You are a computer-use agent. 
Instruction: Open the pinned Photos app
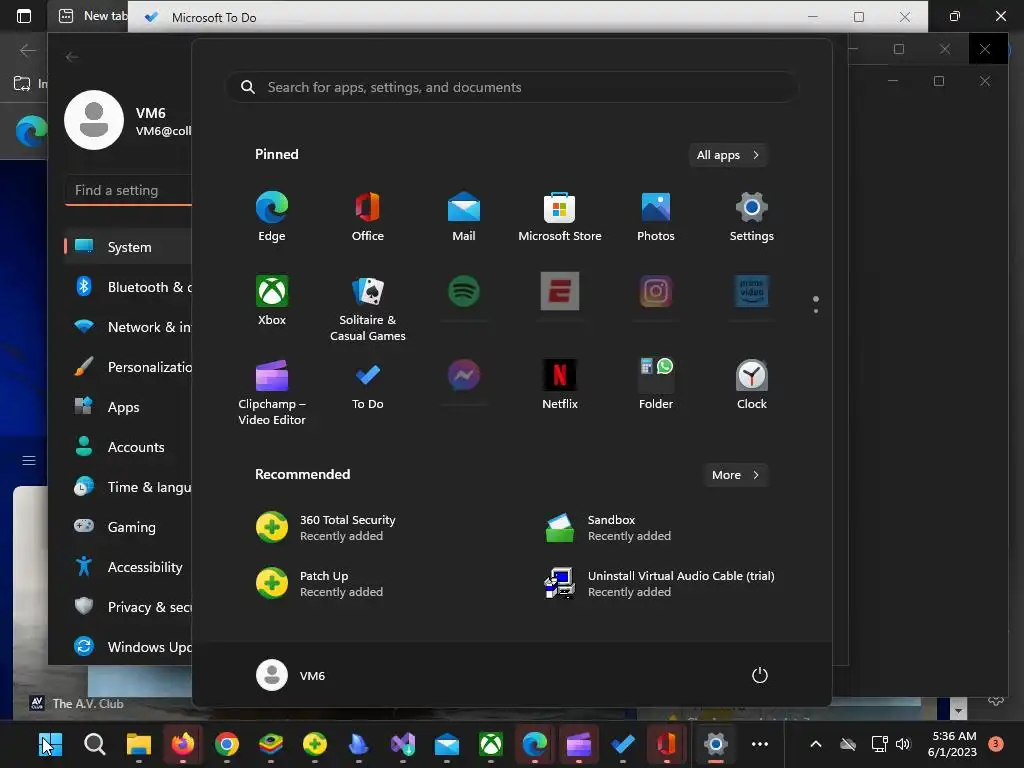tap(656, 217)
